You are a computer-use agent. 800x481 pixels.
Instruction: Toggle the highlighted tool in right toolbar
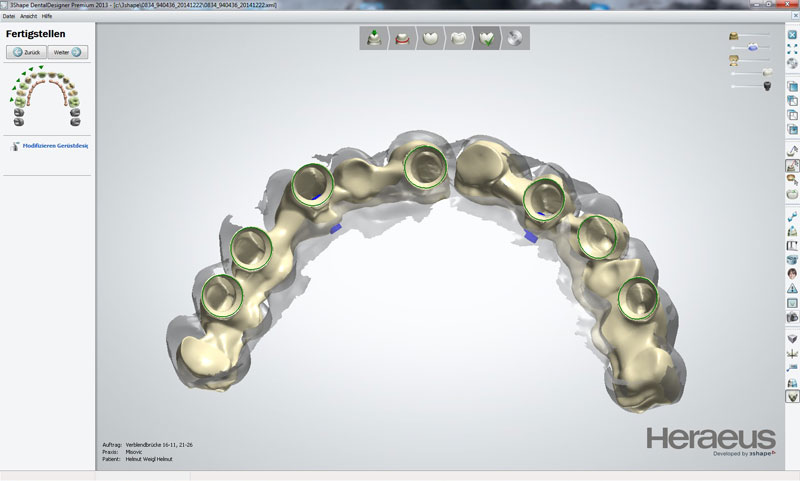tap(792, 165)
